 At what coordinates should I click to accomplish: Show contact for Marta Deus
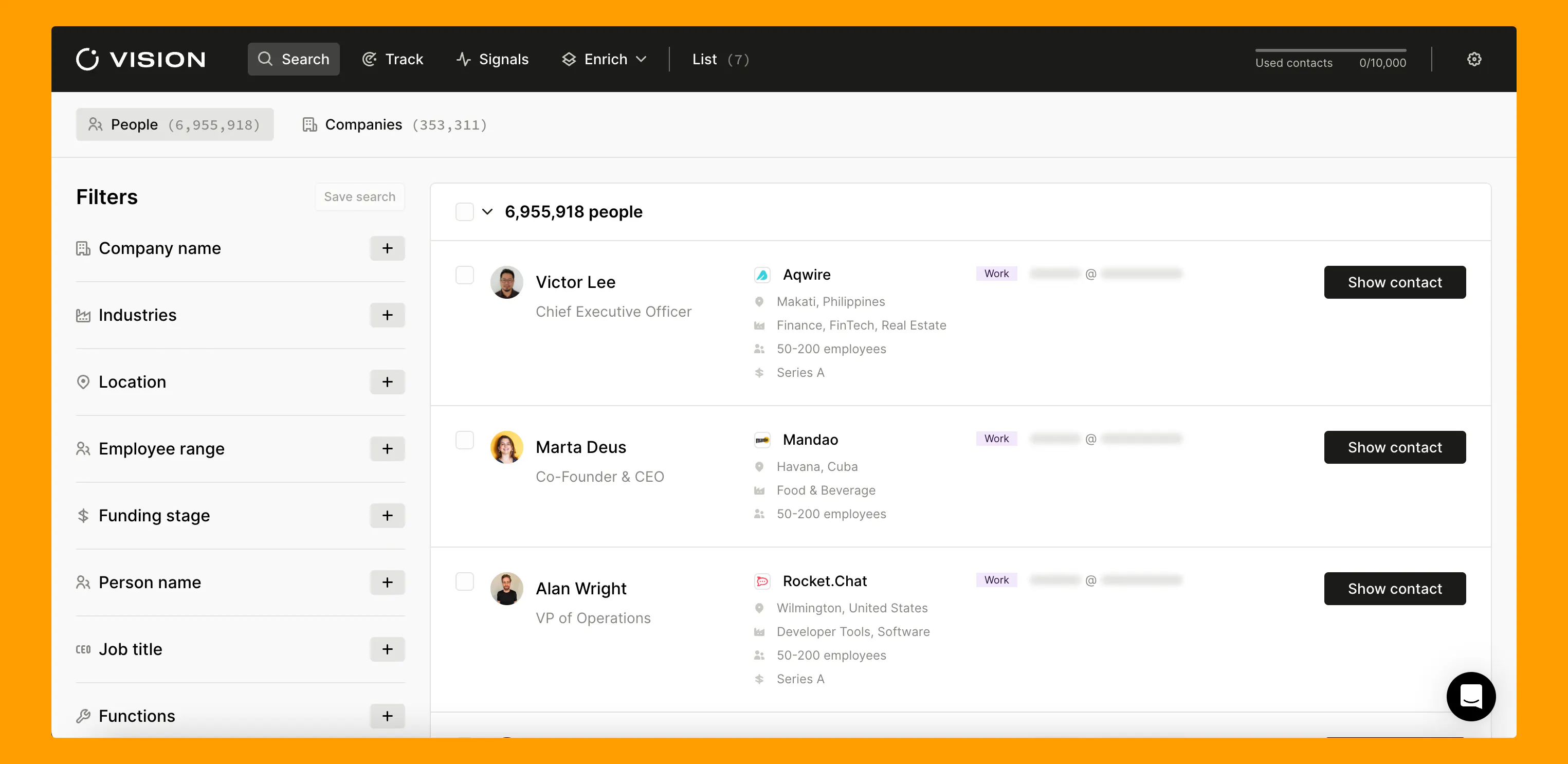[x=1395, y=447]
